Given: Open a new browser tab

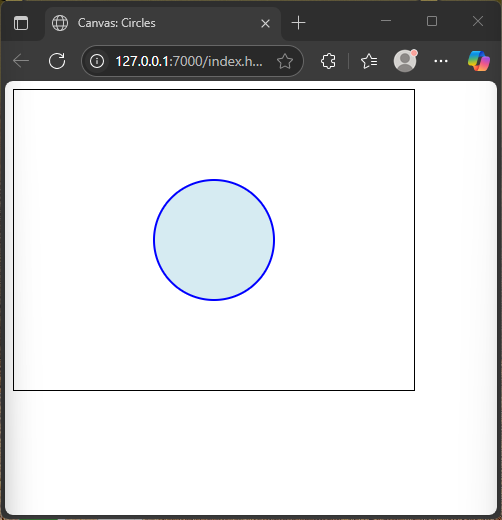Looking at the screenshot, I should pyautogui.click(x=298, y=23).
